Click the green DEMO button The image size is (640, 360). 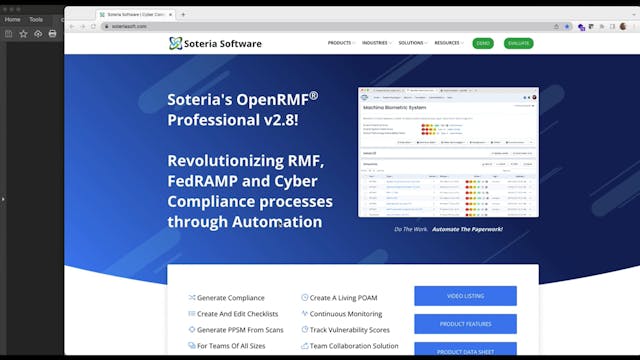(483, 43)
